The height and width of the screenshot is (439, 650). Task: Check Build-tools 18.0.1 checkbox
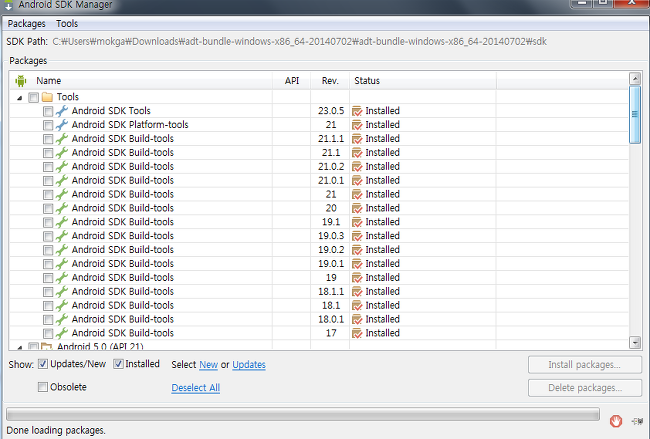48,319
